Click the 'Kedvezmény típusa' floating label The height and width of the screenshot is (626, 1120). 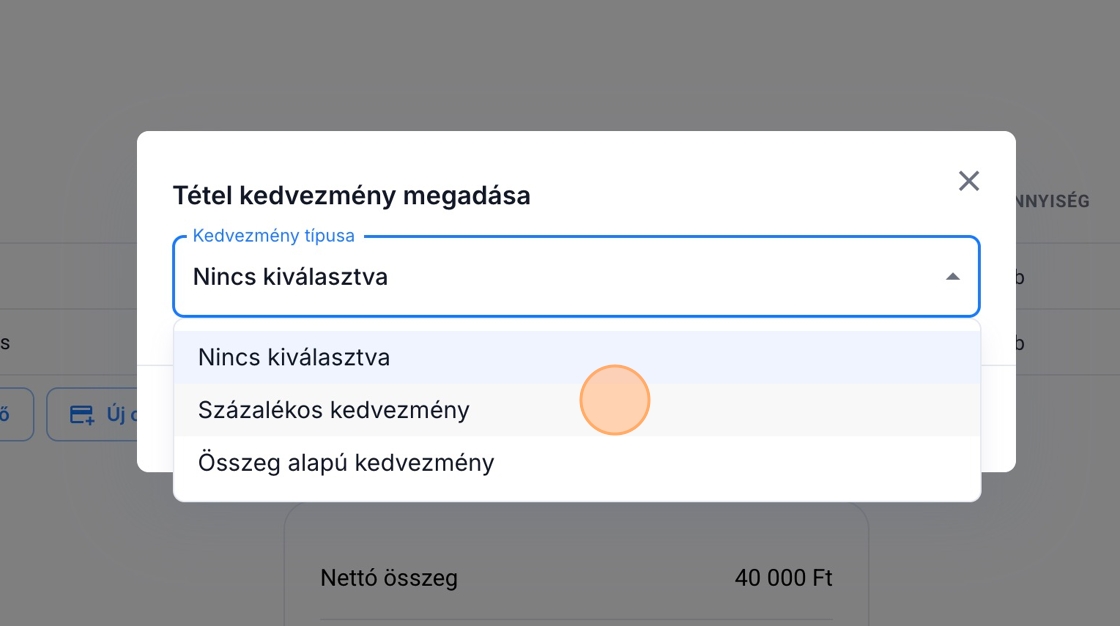click(x=273, y=236)
